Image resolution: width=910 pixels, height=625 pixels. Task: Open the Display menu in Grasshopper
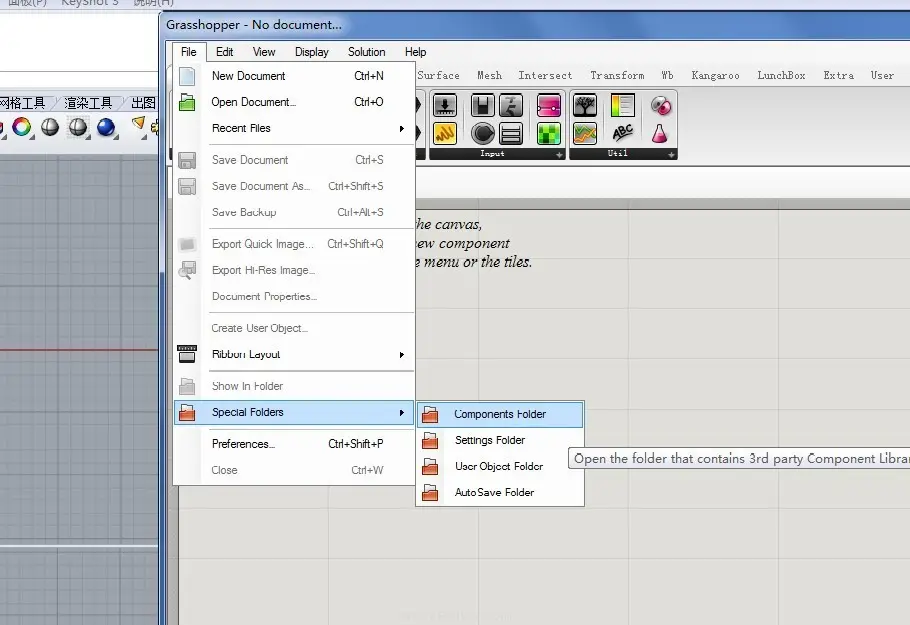(x=312, y=52)
